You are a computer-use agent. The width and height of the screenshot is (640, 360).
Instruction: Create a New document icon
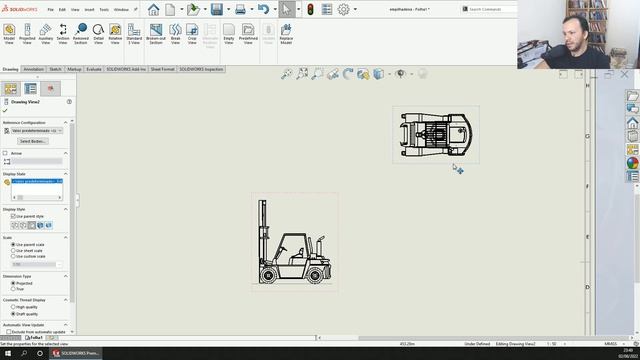pos(170,9)
